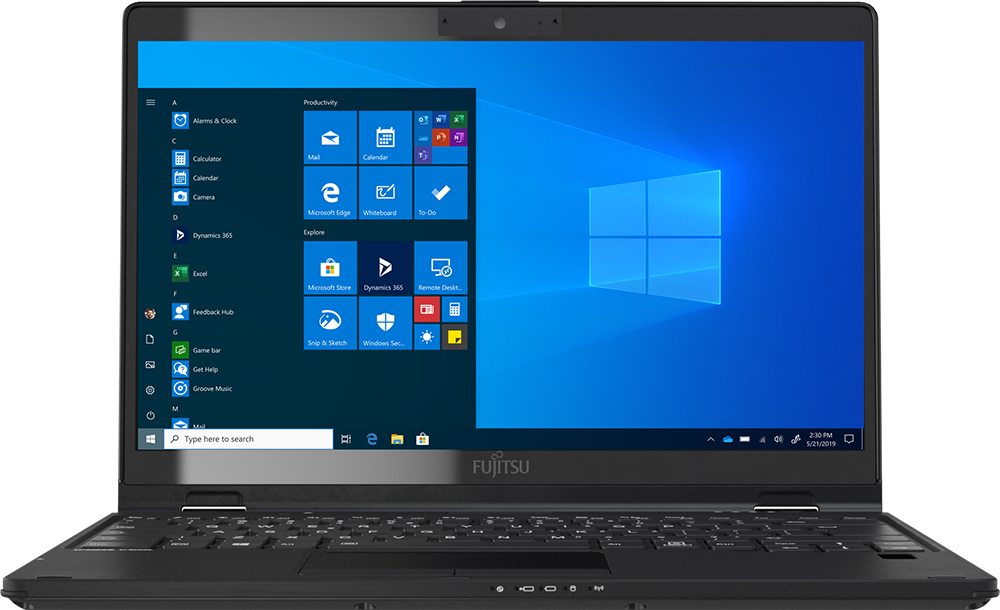Image resolution: width=1000 pixels, height=610 pixels.
Task: Open Documents from the Start rail
Action: pyautogui.click(x=150, y=339)
